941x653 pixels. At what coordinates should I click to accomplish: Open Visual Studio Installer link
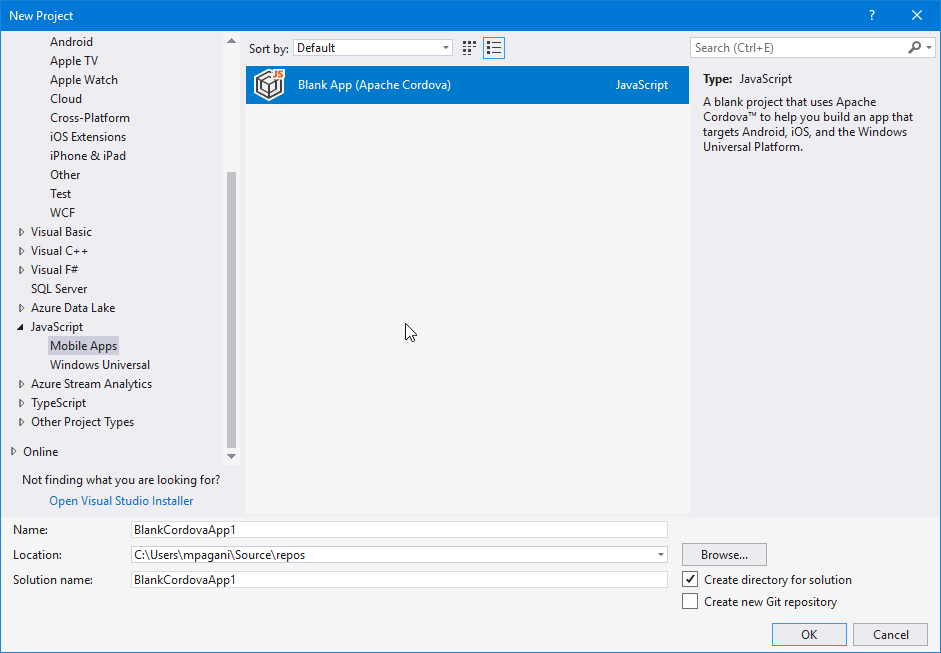click(x=121, y=501)
